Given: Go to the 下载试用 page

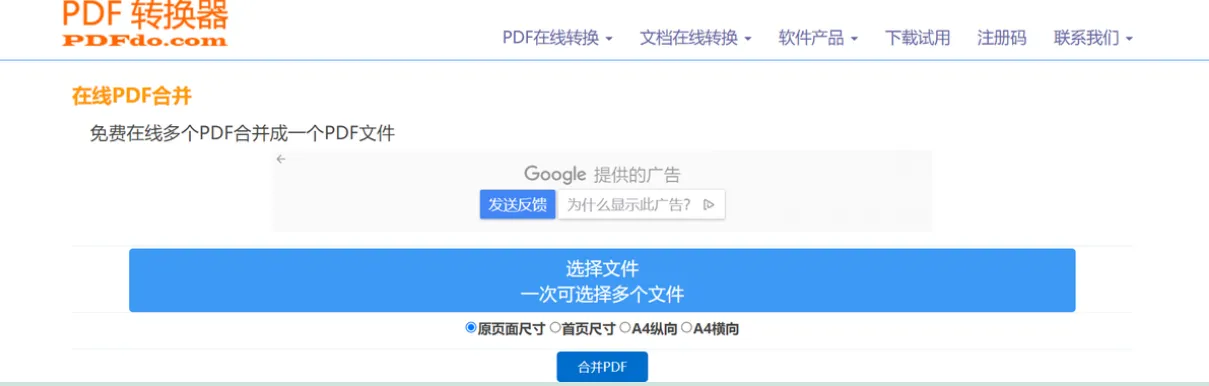Looking at the screenshot, I should click(917, 38).
